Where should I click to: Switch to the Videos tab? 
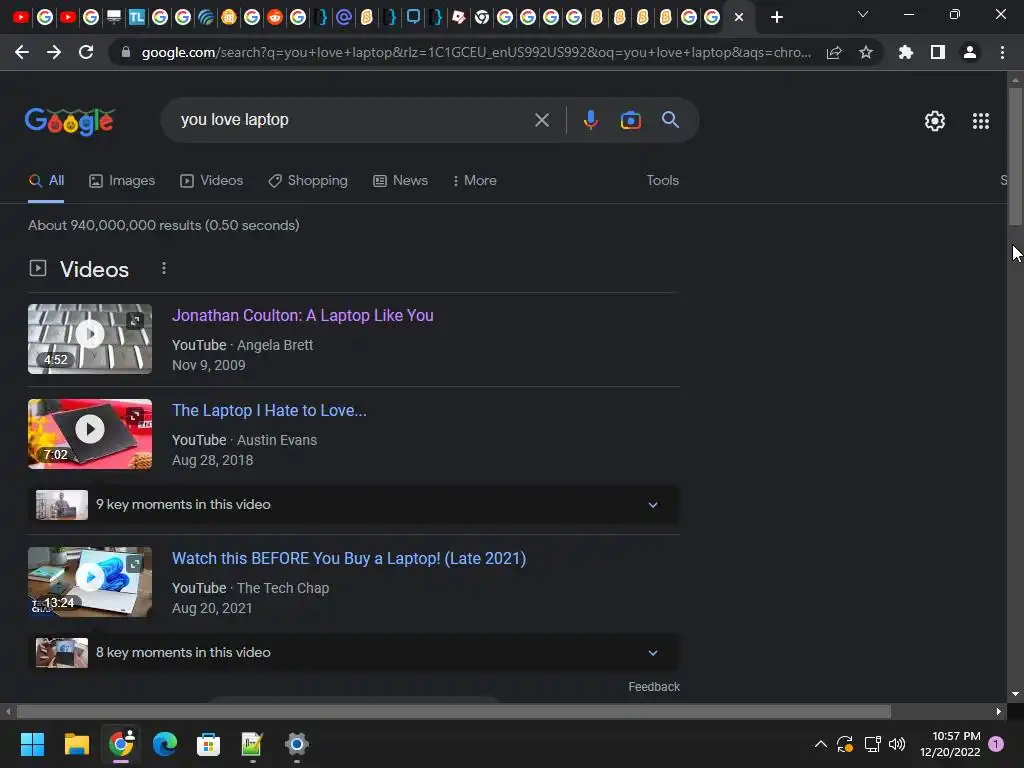point(212,181)
